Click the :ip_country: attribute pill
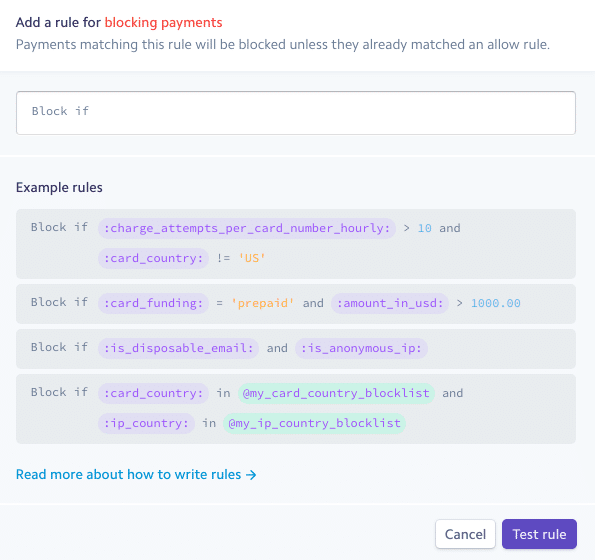 (x=146, y=423)
